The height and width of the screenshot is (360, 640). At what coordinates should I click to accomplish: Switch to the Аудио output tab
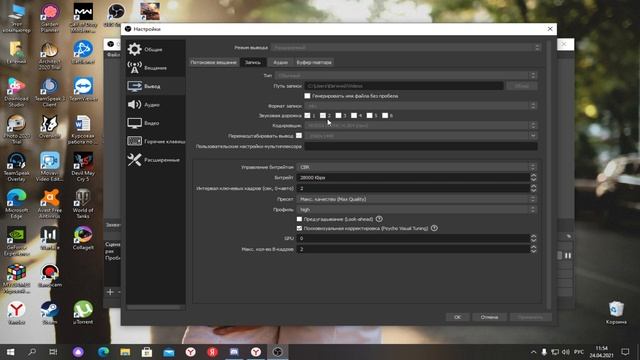[x=280, y=62]
